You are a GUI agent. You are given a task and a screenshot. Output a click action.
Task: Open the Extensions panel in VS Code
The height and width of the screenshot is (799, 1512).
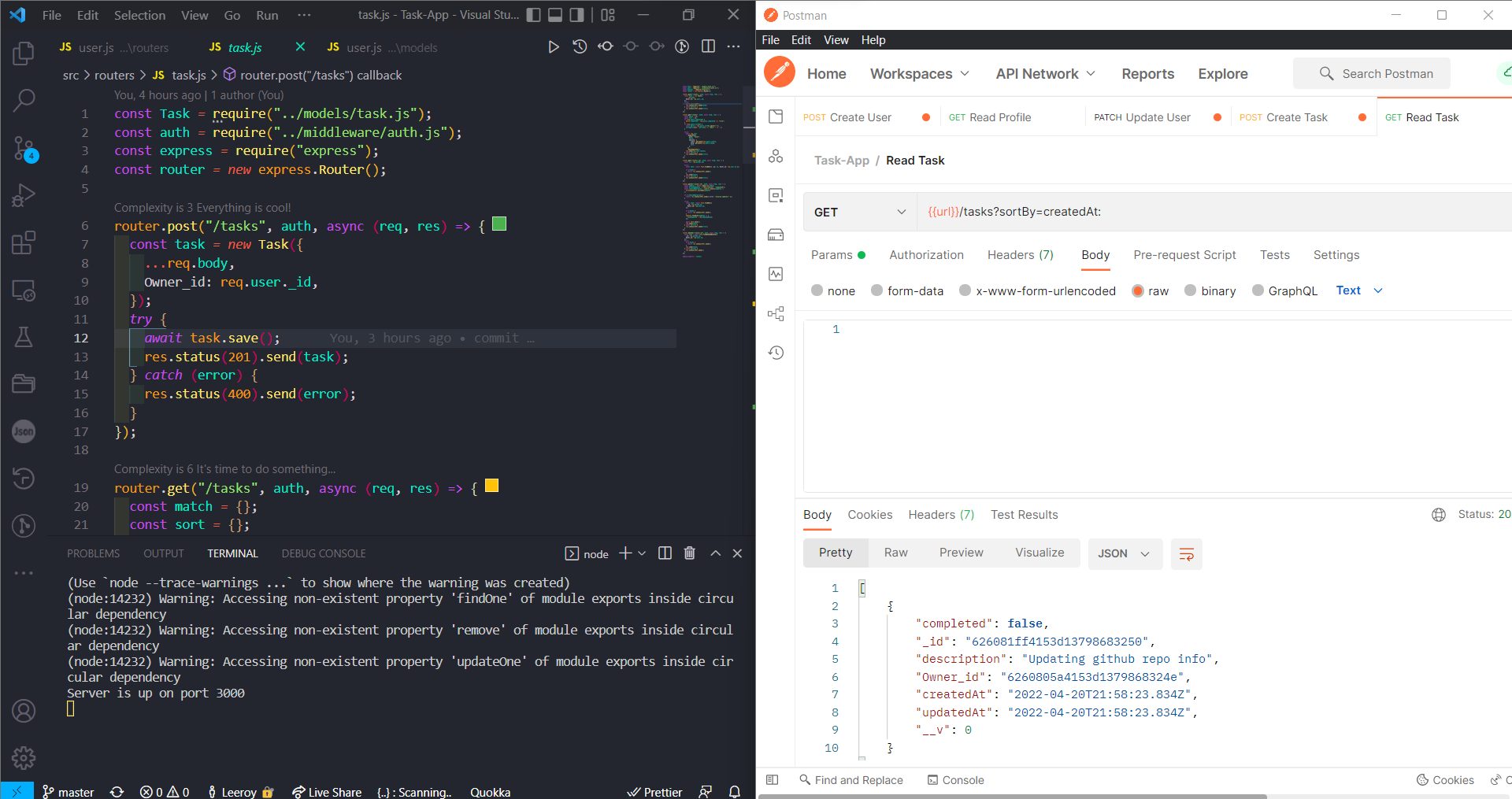pyautogui.click(x=24, y=242)
